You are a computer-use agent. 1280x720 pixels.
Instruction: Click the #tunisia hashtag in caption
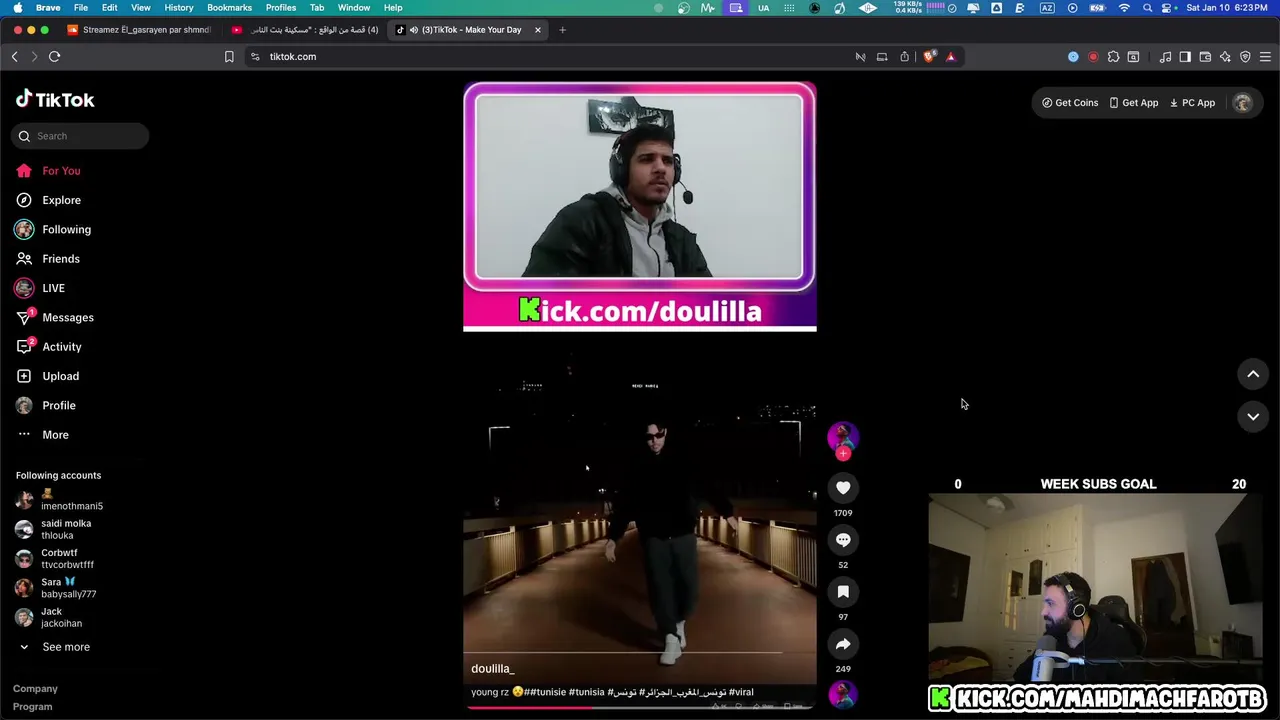[586, 692]
